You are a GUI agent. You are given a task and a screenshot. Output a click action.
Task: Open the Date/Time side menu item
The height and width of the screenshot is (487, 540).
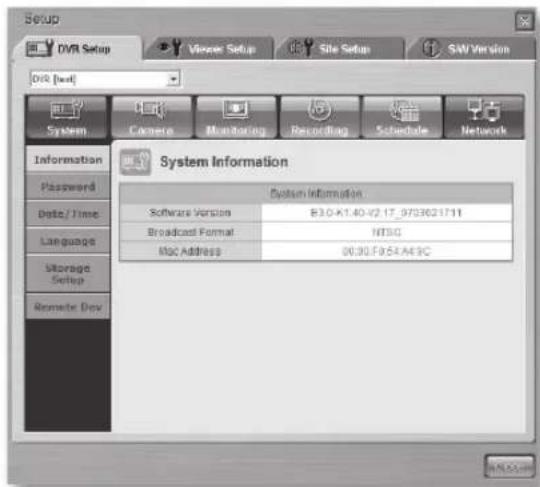coord(68,214)
